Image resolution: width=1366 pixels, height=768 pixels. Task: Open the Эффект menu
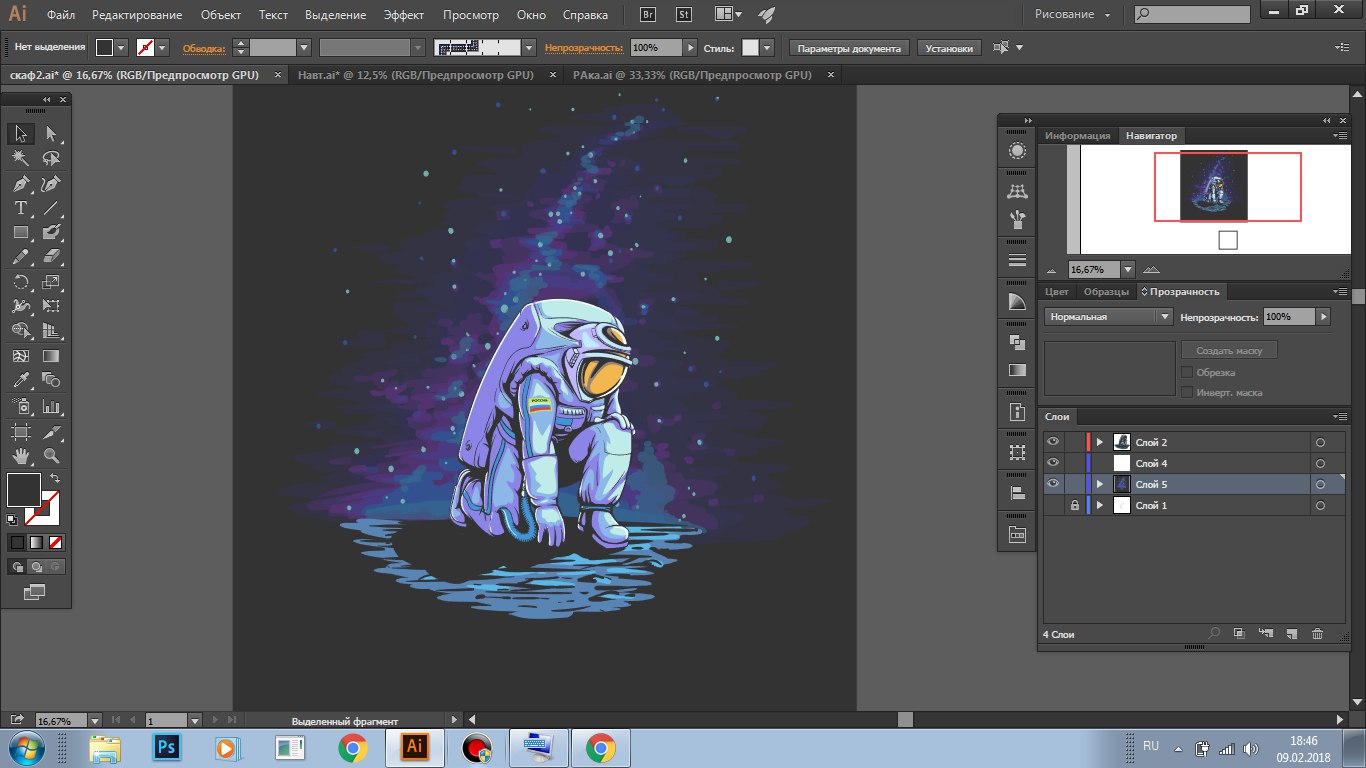point(404,15)
